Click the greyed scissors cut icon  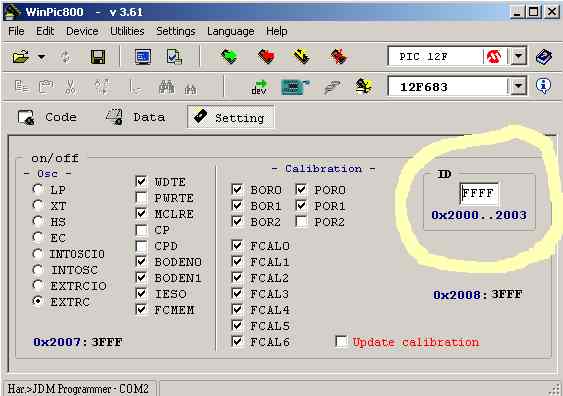(x=70, y=87)
